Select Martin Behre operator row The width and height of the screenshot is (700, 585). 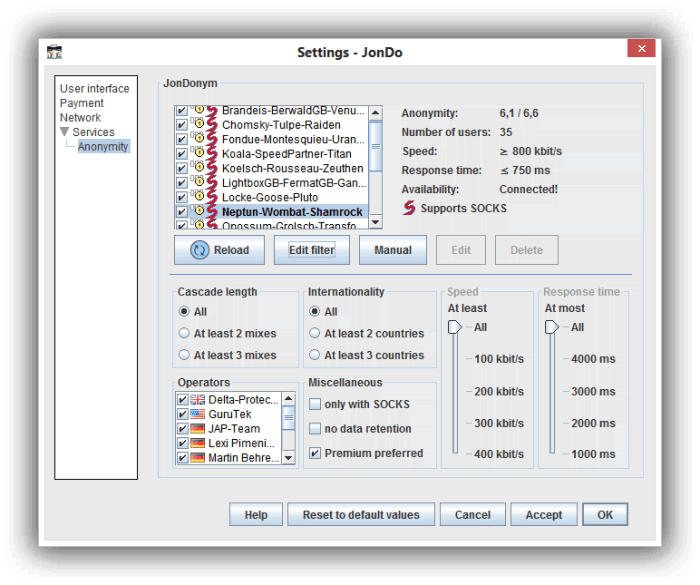(x=229, y=458)
